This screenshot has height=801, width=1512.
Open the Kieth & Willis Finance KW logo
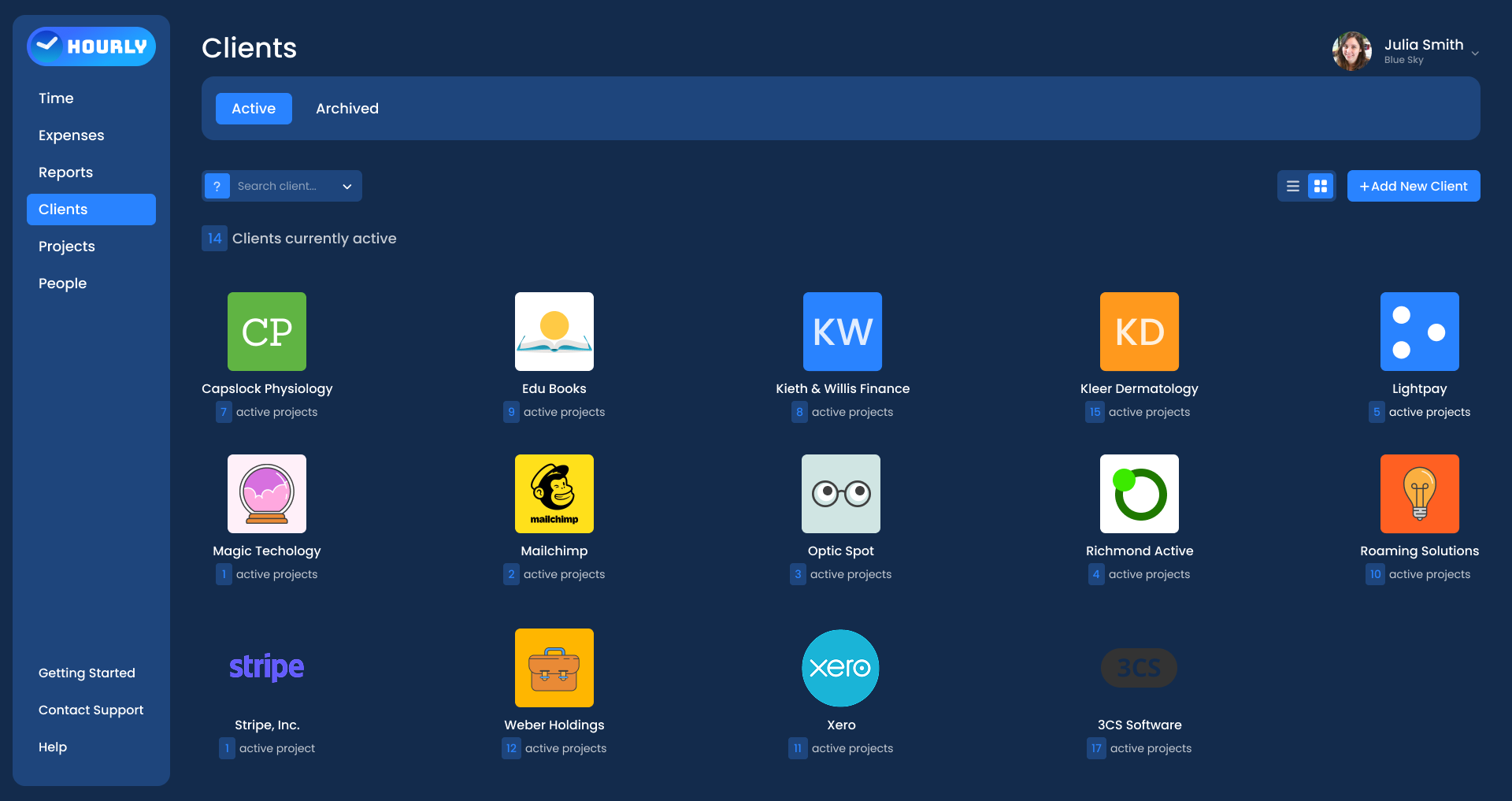click(843, 332)
